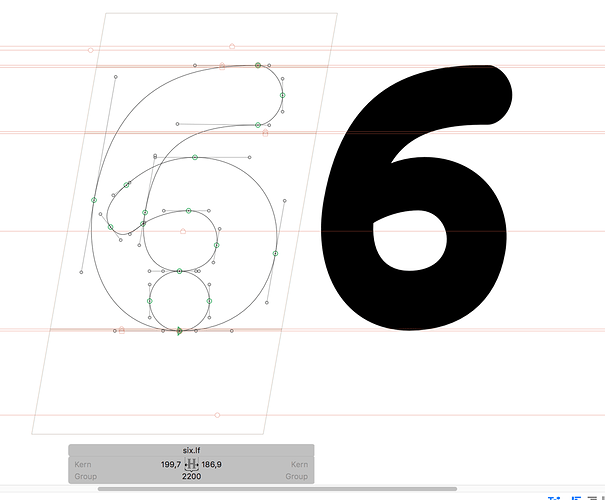Click the left Group field

click(85, 477)
